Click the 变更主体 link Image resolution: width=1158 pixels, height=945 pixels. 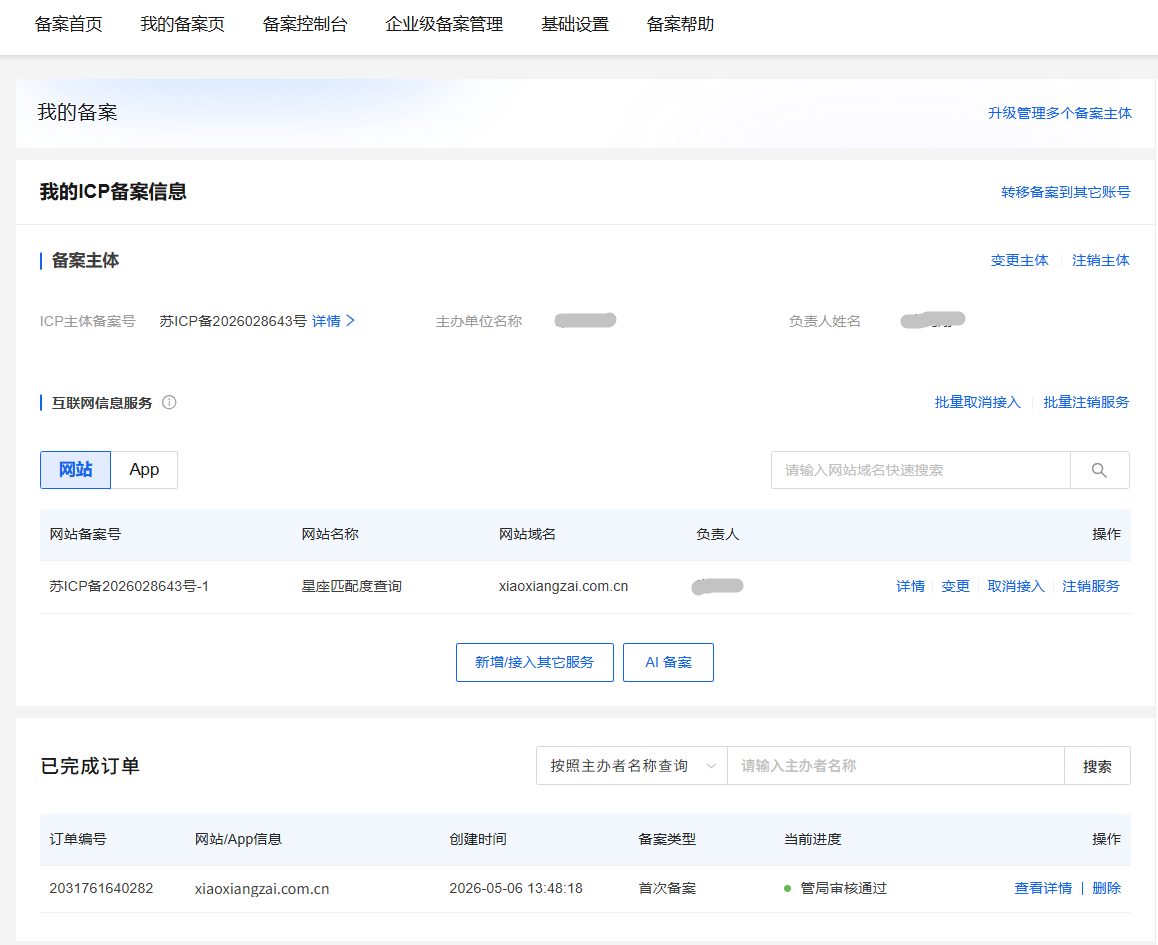(x=1019, y=260)
